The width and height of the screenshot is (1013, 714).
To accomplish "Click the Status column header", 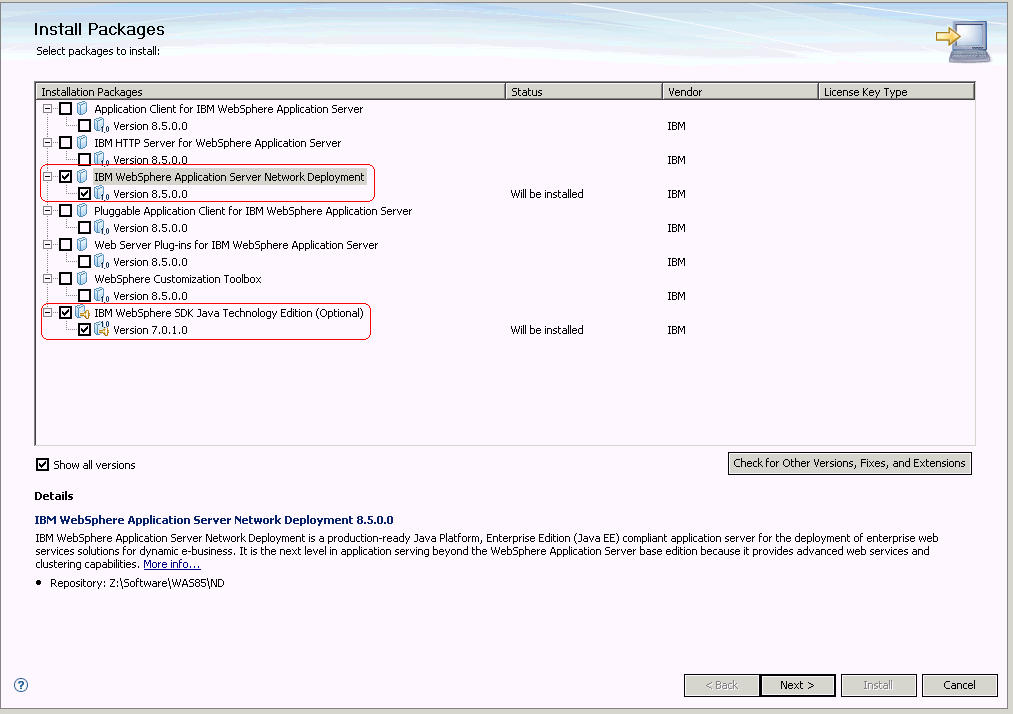I will pos(583,92).
